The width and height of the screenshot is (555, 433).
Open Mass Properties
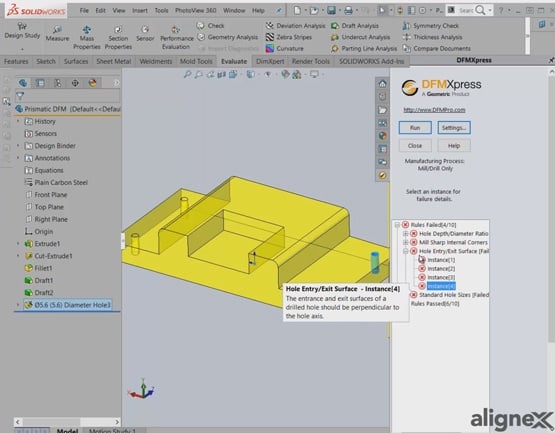coord(86,37)
